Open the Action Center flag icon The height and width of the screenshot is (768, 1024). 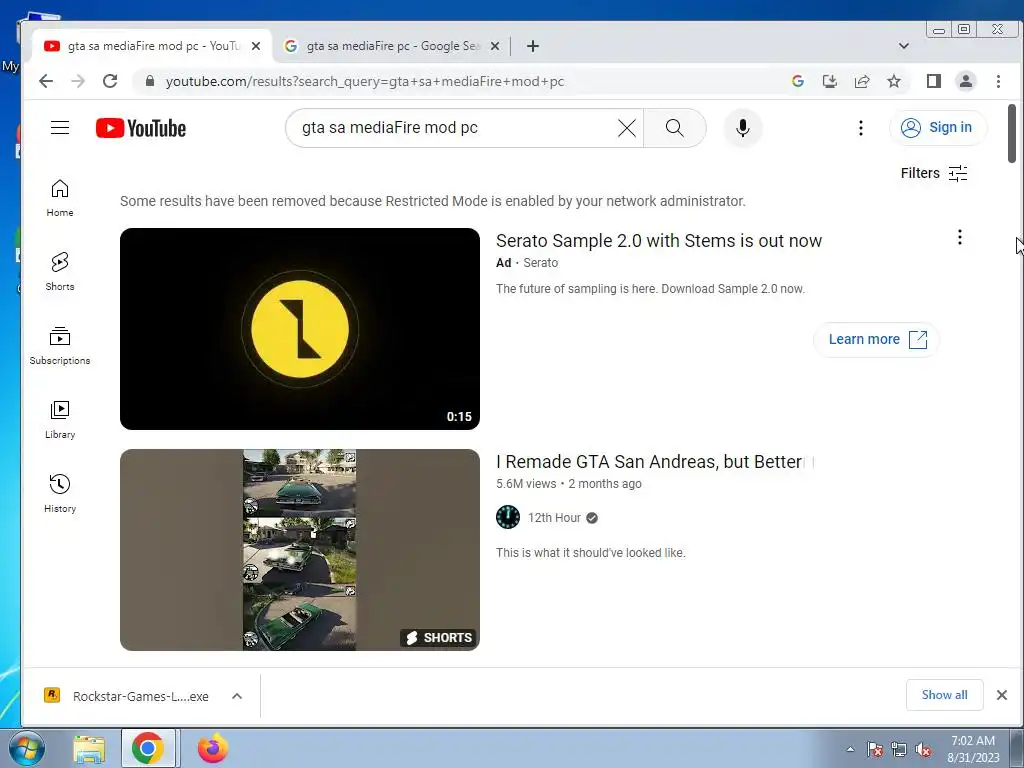(875, 750)
